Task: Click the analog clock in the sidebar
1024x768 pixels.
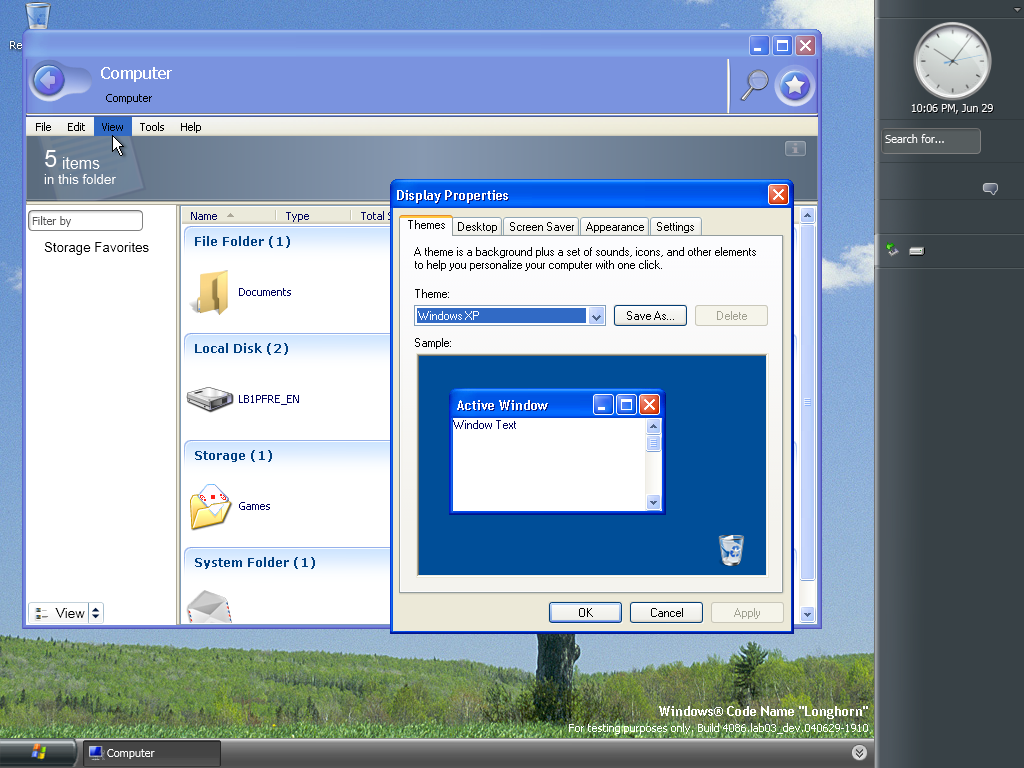Action: 952,61
